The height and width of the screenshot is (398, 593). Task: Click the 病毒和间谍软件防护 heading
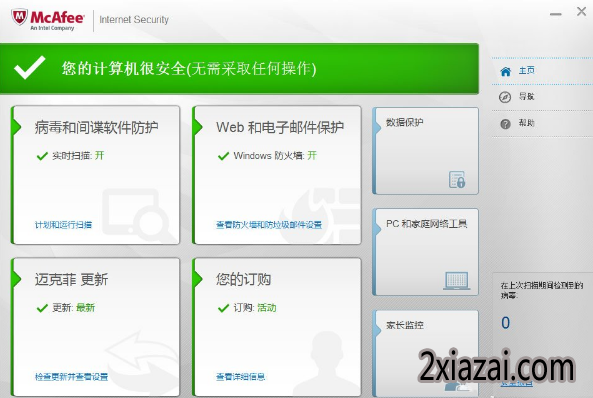96,127
